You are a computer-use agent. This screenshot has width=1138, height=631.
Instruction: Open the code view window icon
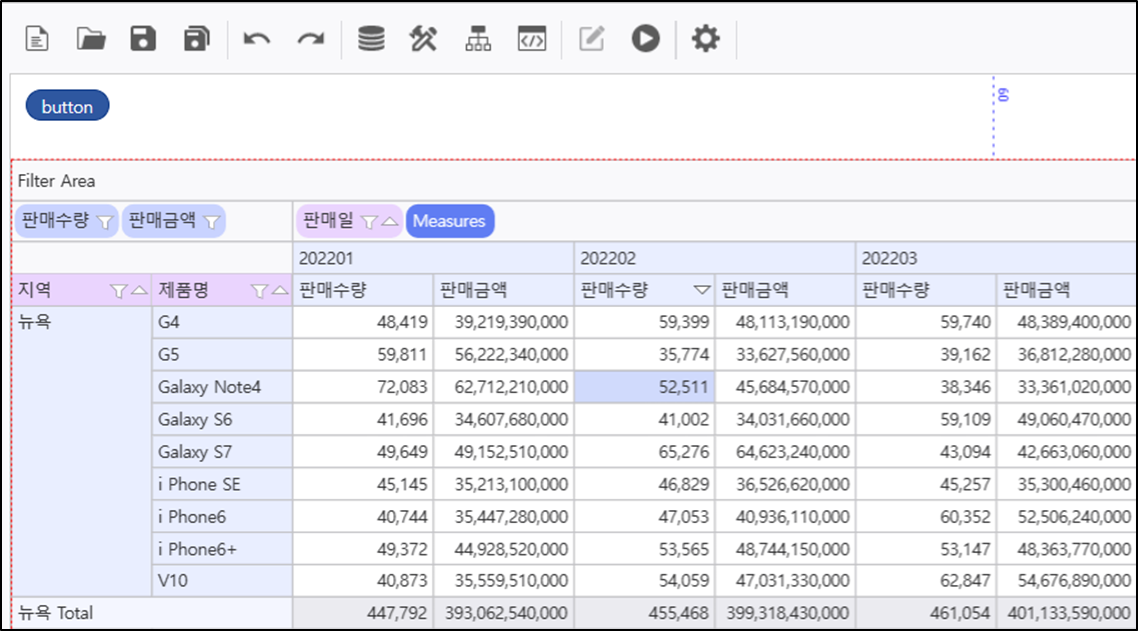pos(531,40)
